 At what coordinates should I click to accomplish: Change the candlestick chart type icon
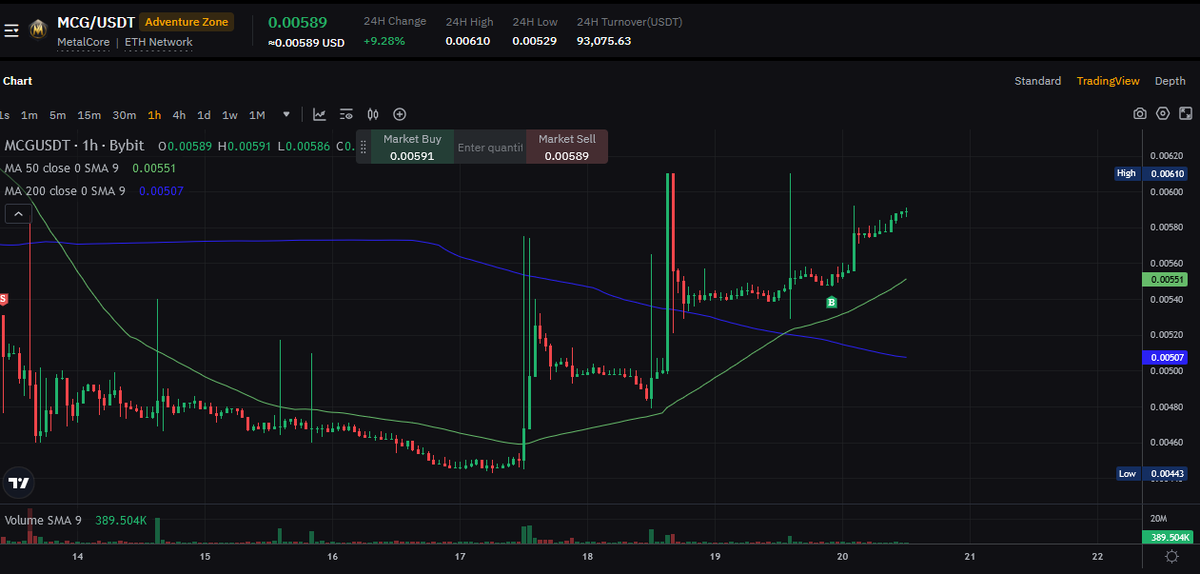[373, 115]
